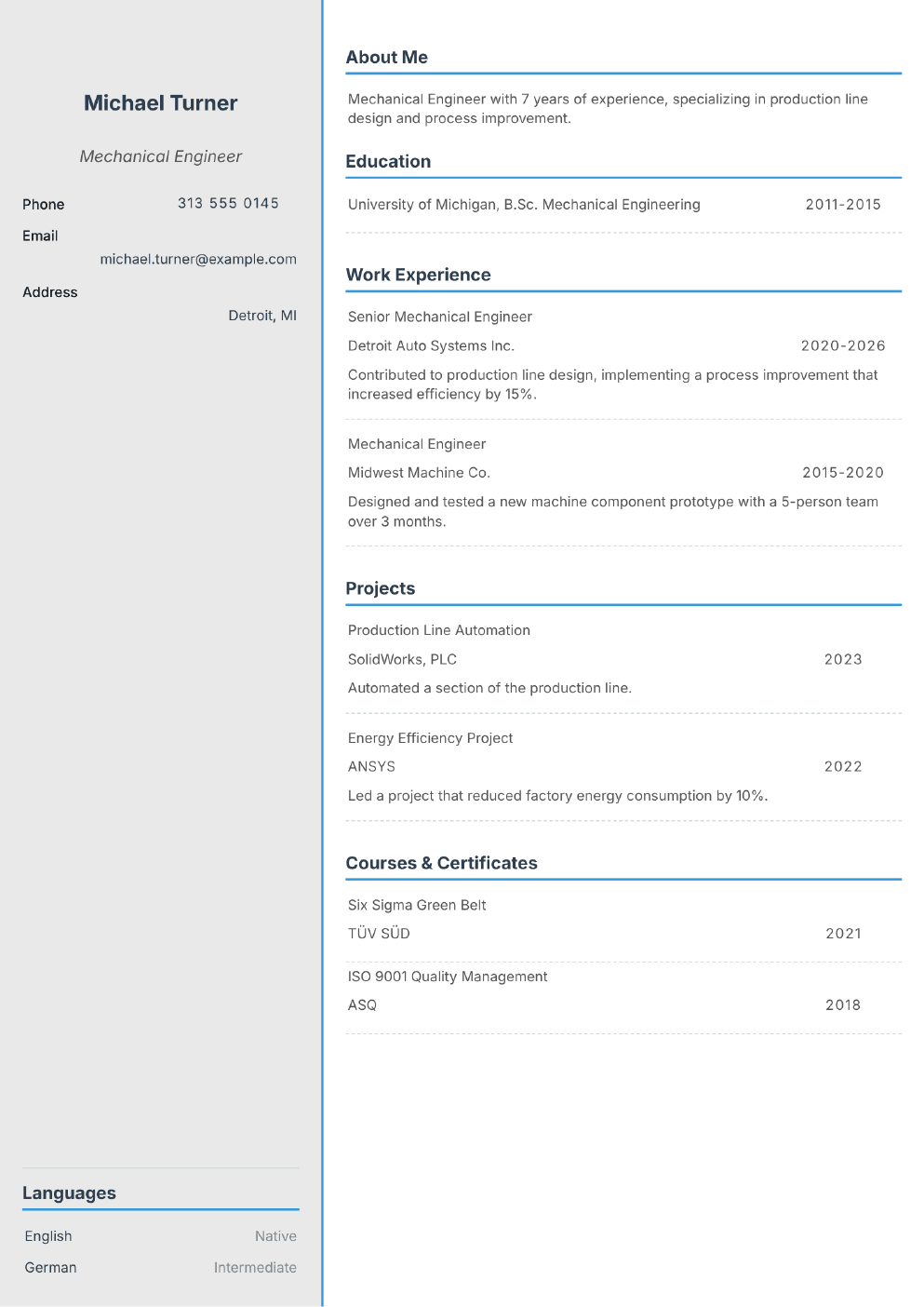Click the 2021 certificate year
This screenshot has height=1307, width=924.
tap(843, 933)
